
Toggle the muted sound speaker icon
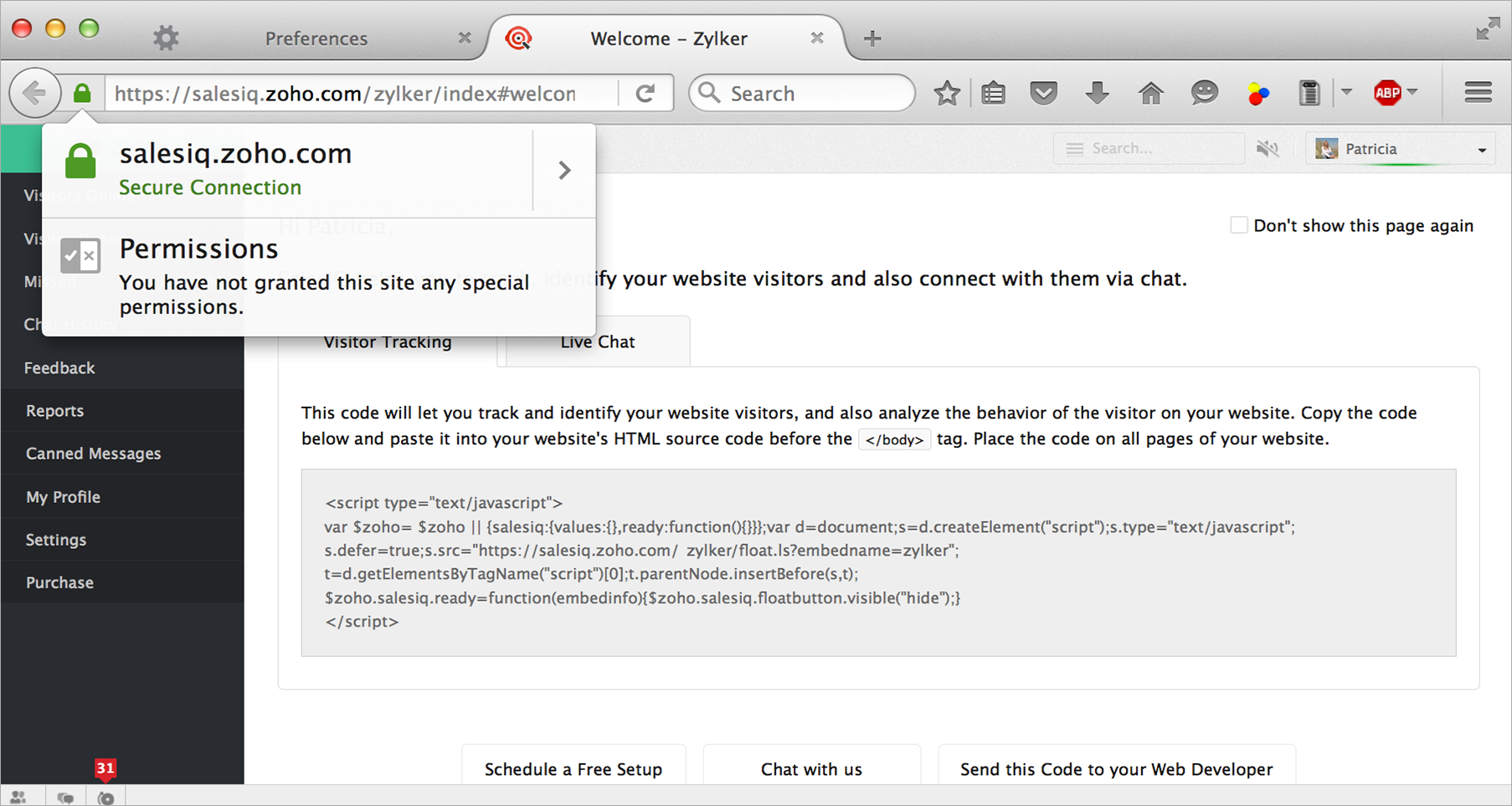pyautogui.click(x=1268, y=149)
